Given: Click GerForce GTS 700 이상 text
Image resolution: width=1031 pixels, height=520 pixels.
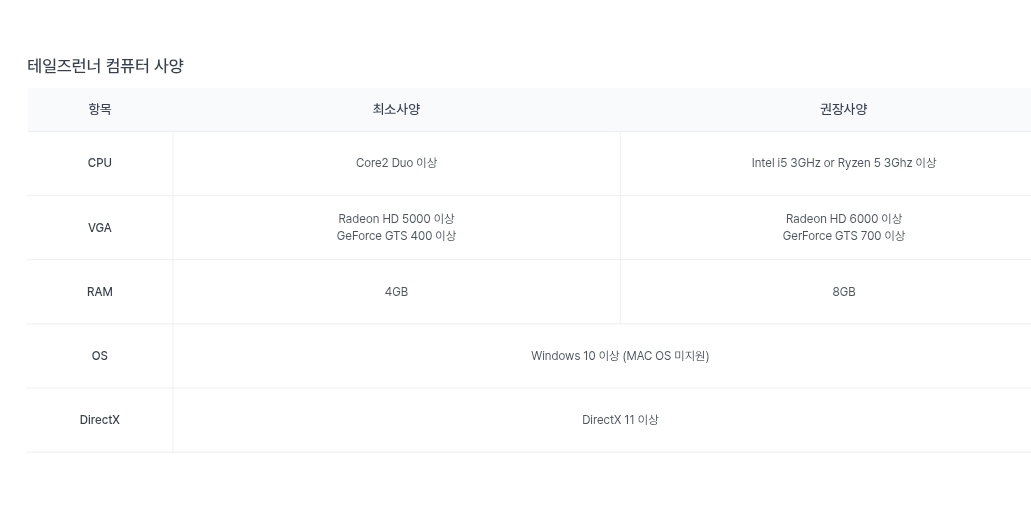Looking at the screenshot, I should [x=844, y=235].
